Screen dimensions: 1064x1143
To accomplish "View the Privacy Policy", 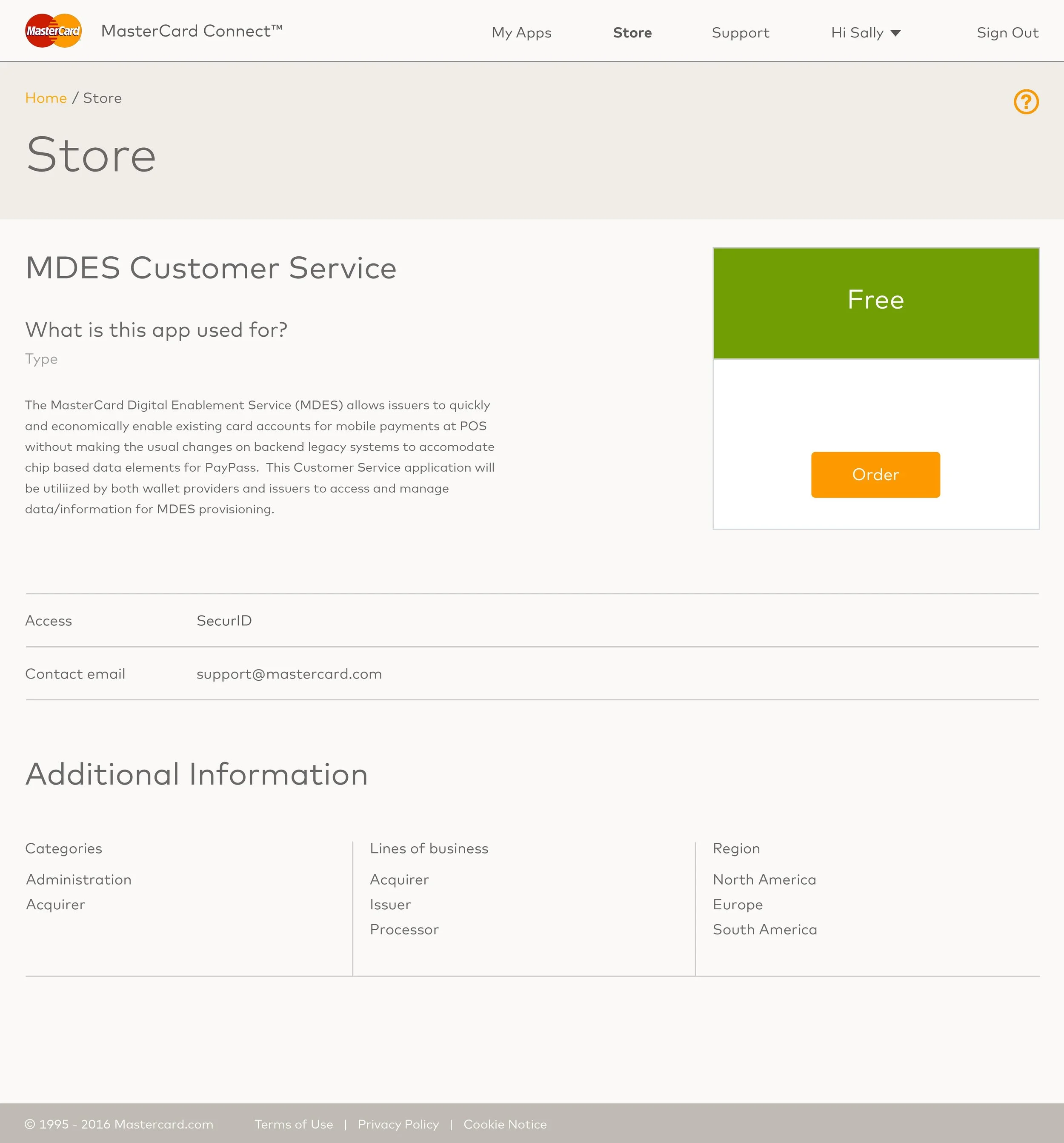I will pos(398,1125).
